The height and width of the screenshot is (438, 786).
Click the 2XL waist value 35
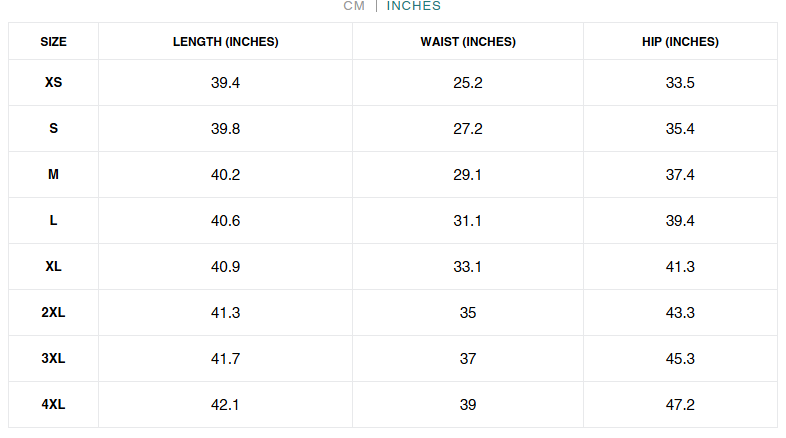pos(468,313)
